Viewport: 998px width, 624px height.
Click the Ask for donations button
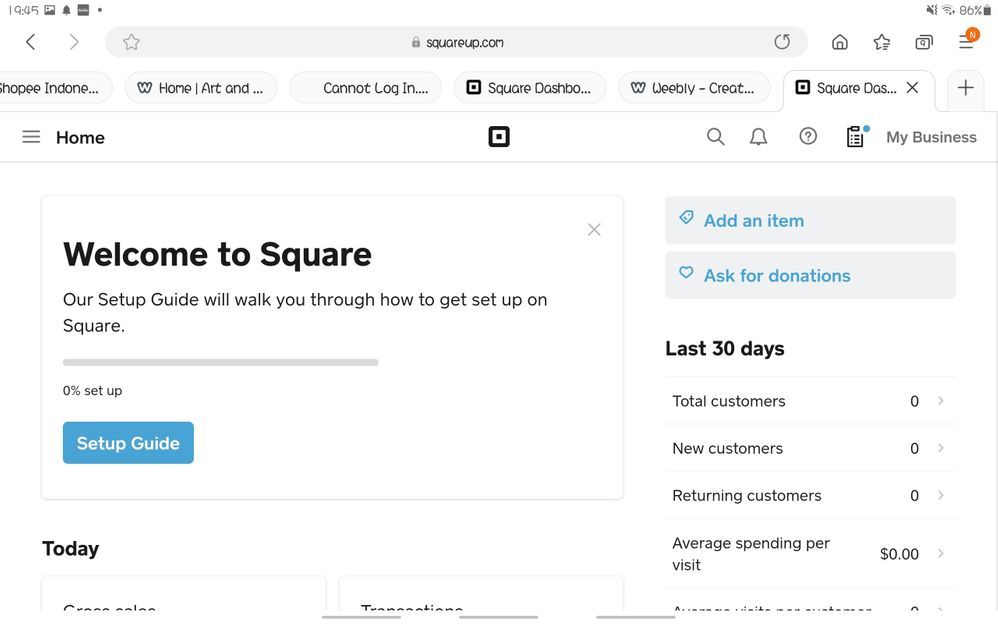click(x=810, y=275)
